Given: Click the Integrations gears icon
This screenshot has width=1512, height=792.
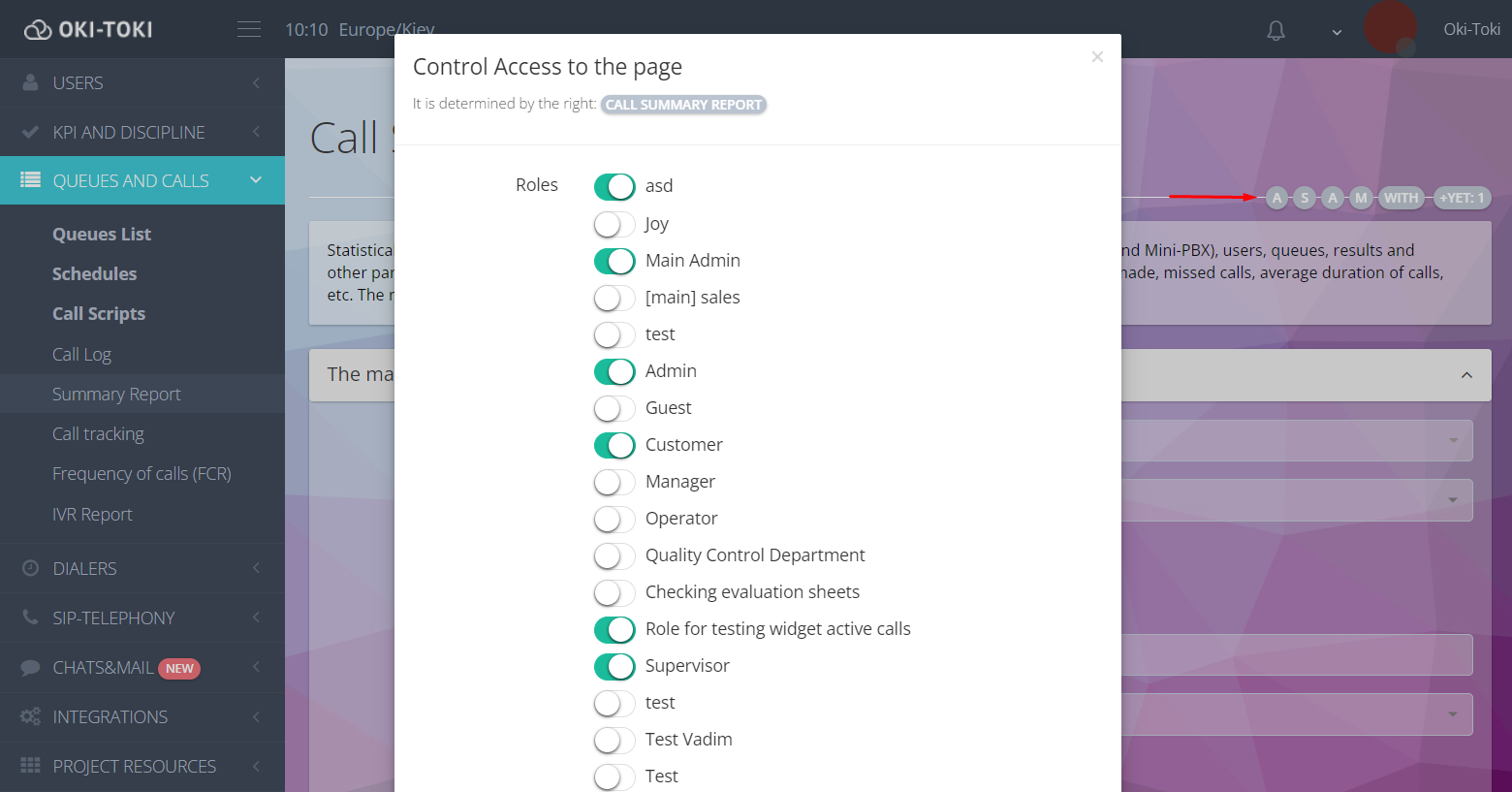Looking at the screenshot, I should tap(30, 716).
